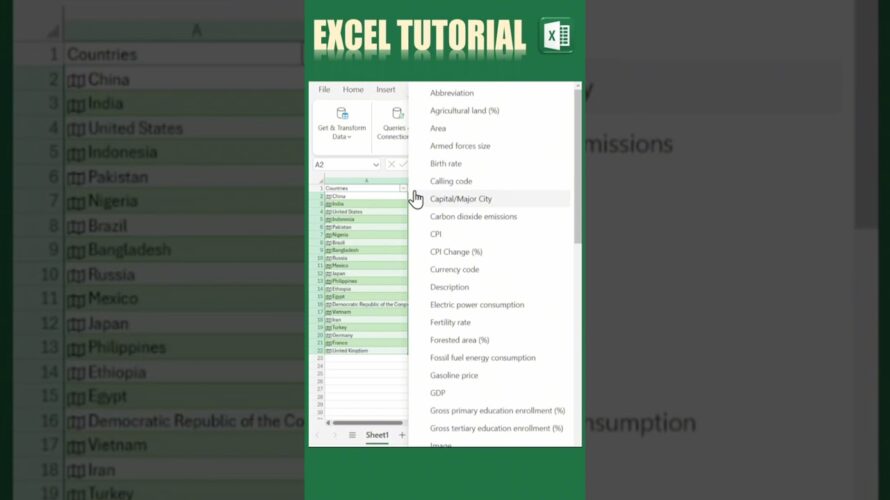Add a new sheet with plus icon

point(402,435)
